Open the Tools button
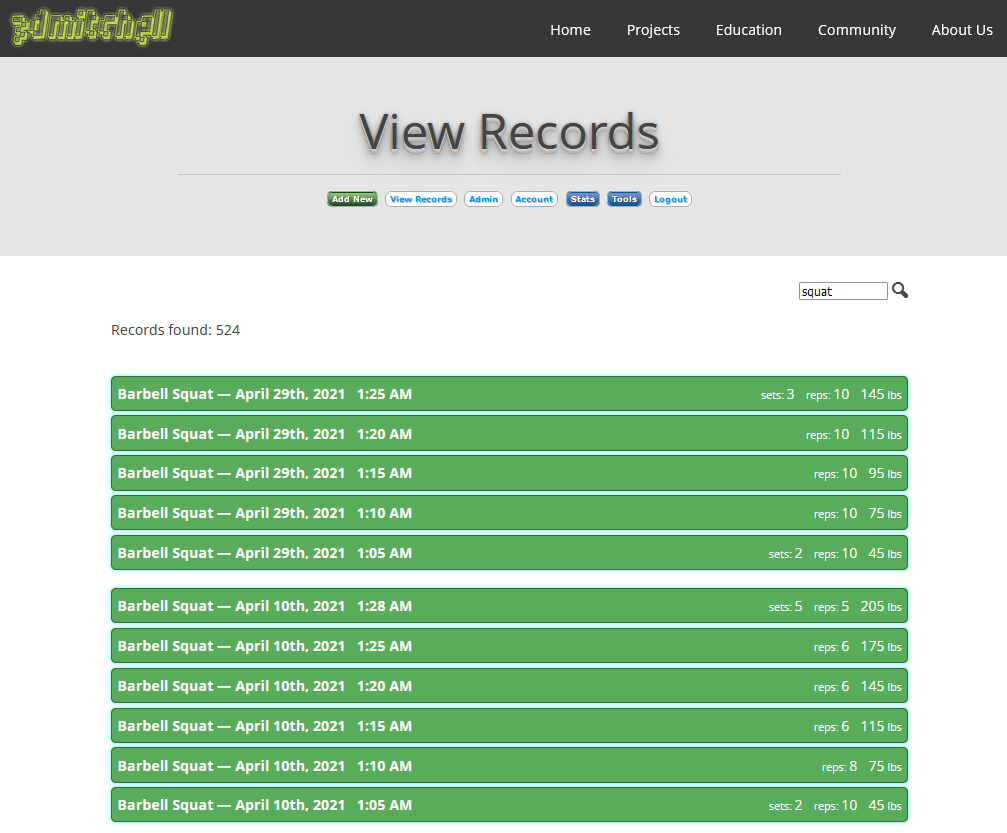 coord(624,199)
